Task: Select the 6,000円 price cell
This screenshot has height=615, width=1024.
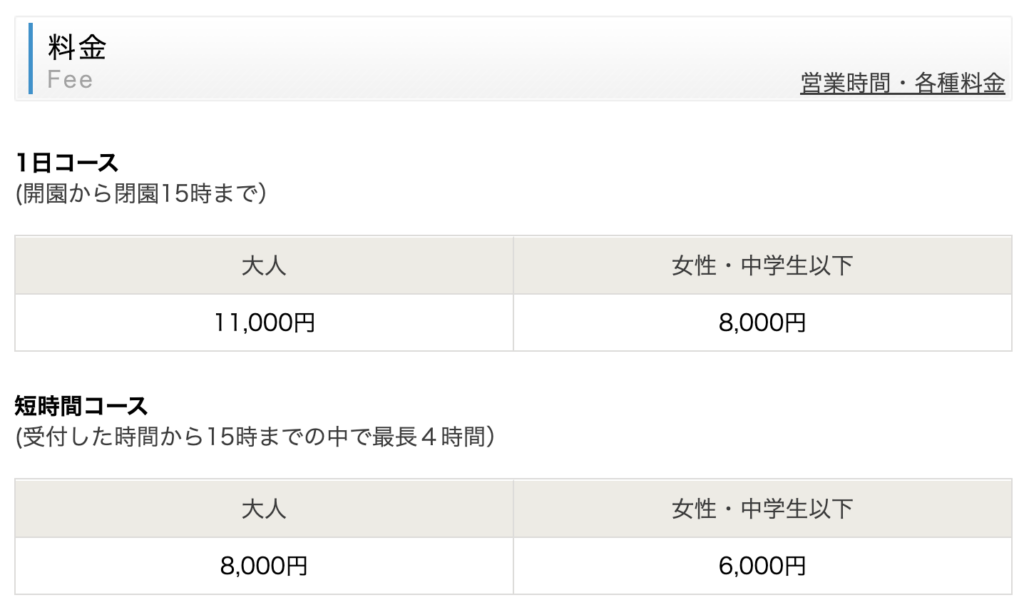Action: click(x=762, y=566)
